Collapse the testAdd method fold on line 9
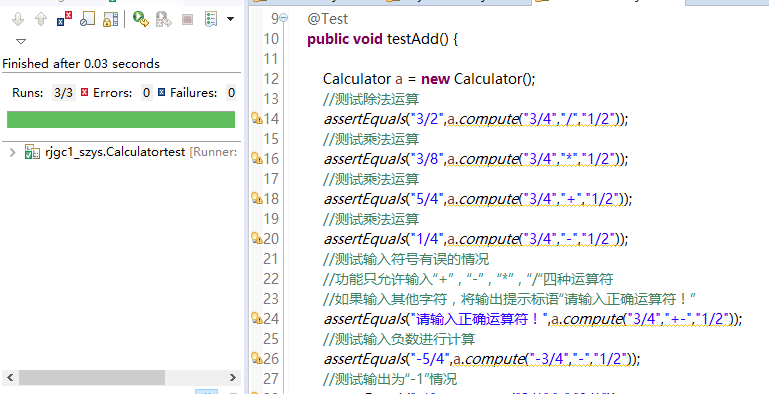Screen dimensions: 769x394 tap(283, 18)
